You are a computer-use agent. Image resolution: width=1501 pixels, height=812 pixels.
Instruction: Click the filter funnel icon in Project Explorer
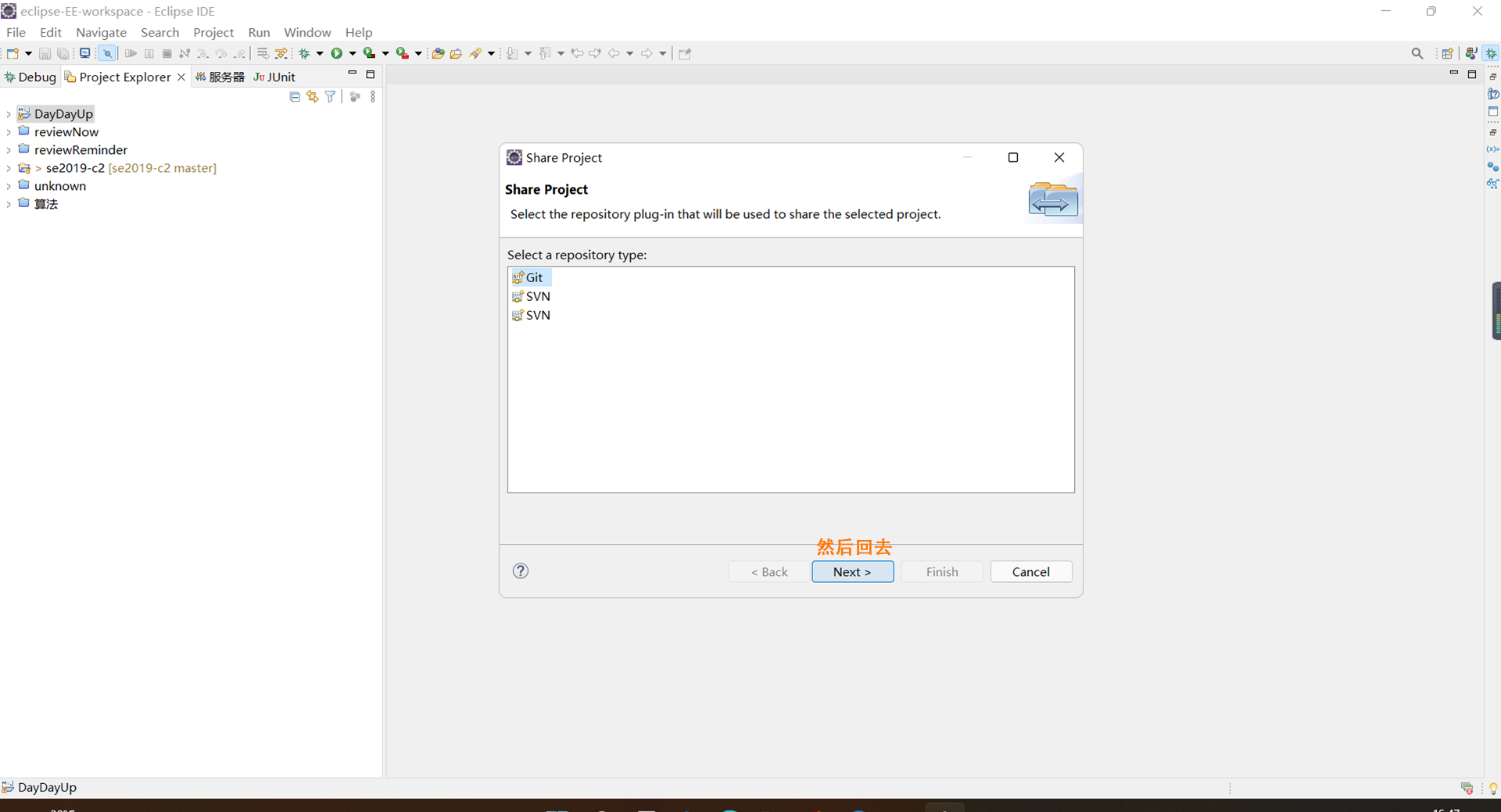[x=330, y=97]
